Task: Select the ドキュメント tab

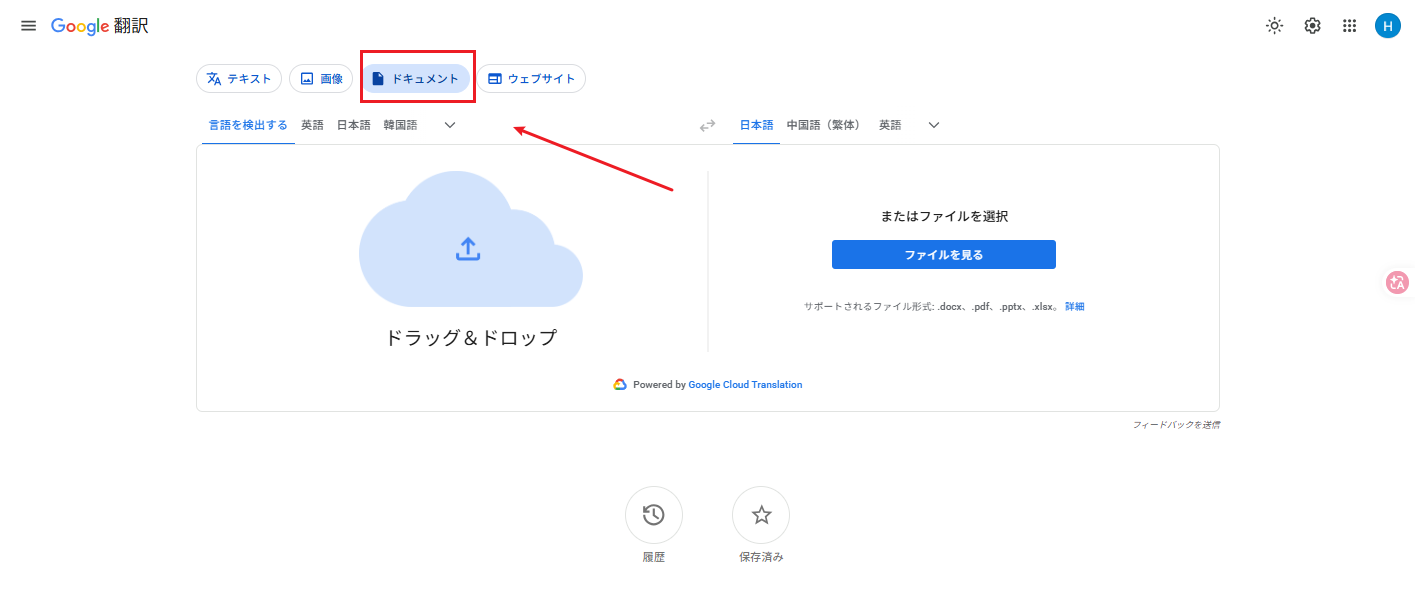Action: tap(415, 79)
